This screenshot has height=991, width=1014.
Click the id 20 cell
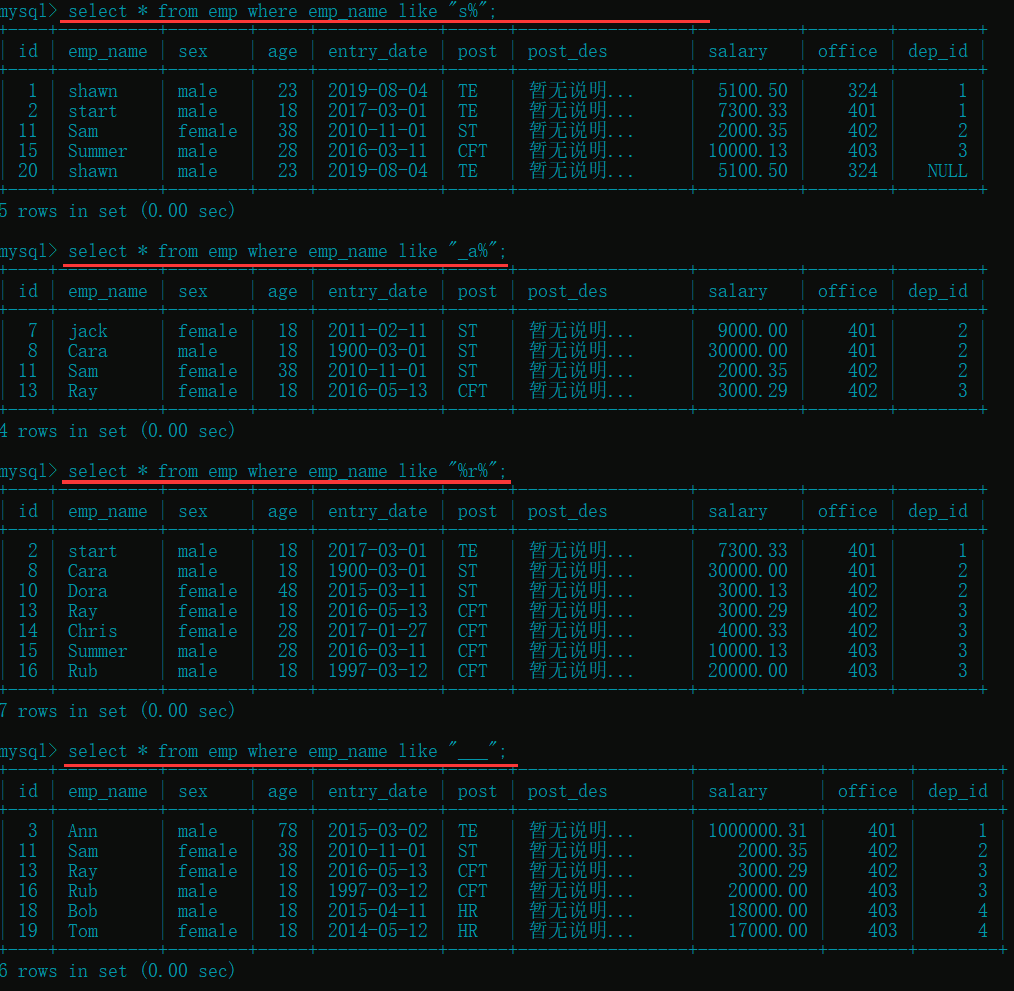click(28, 171)
